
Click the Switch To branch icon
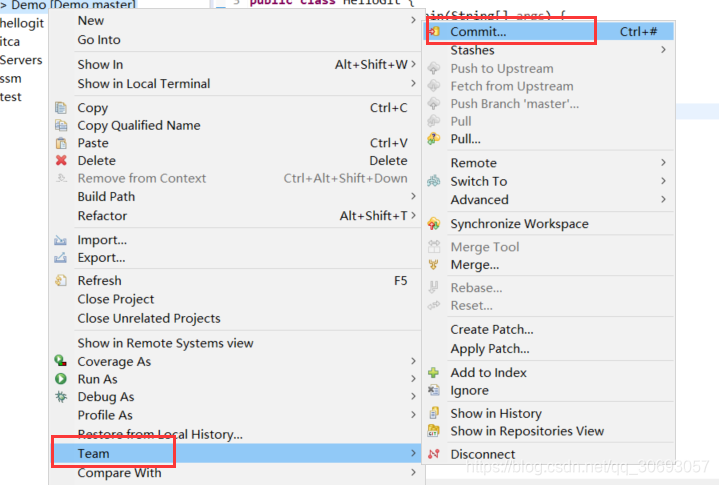point(434,181)
